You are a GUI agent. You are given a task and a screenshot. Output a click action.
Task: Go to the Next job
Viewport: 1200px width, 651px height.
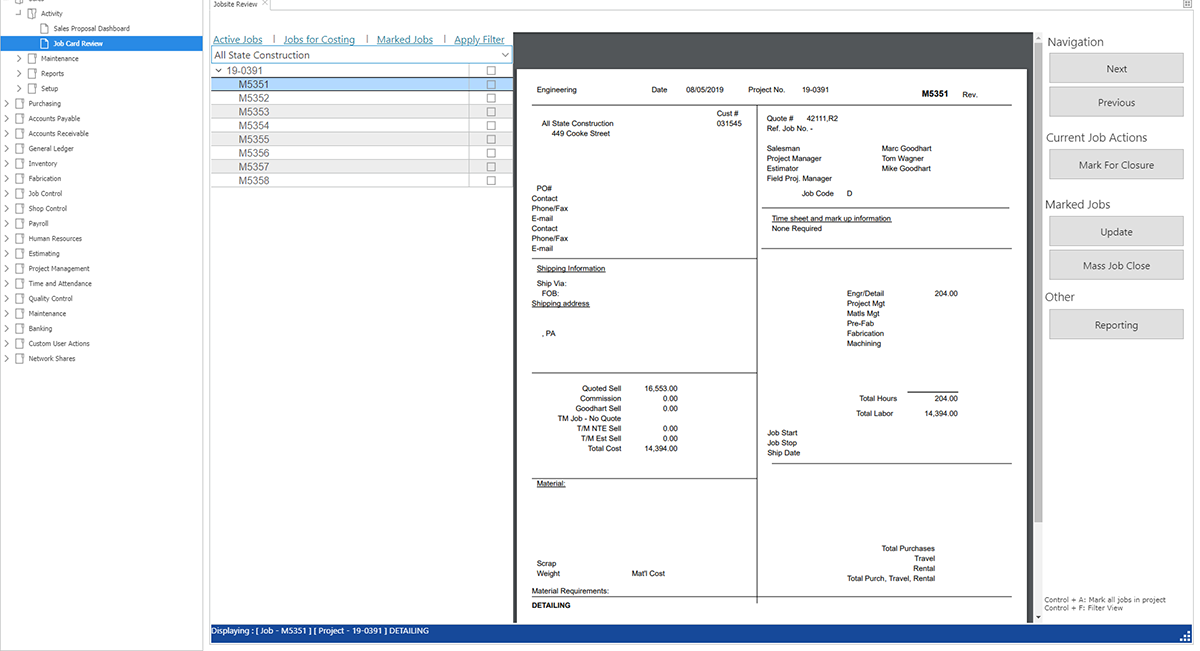pos(1116,69)
